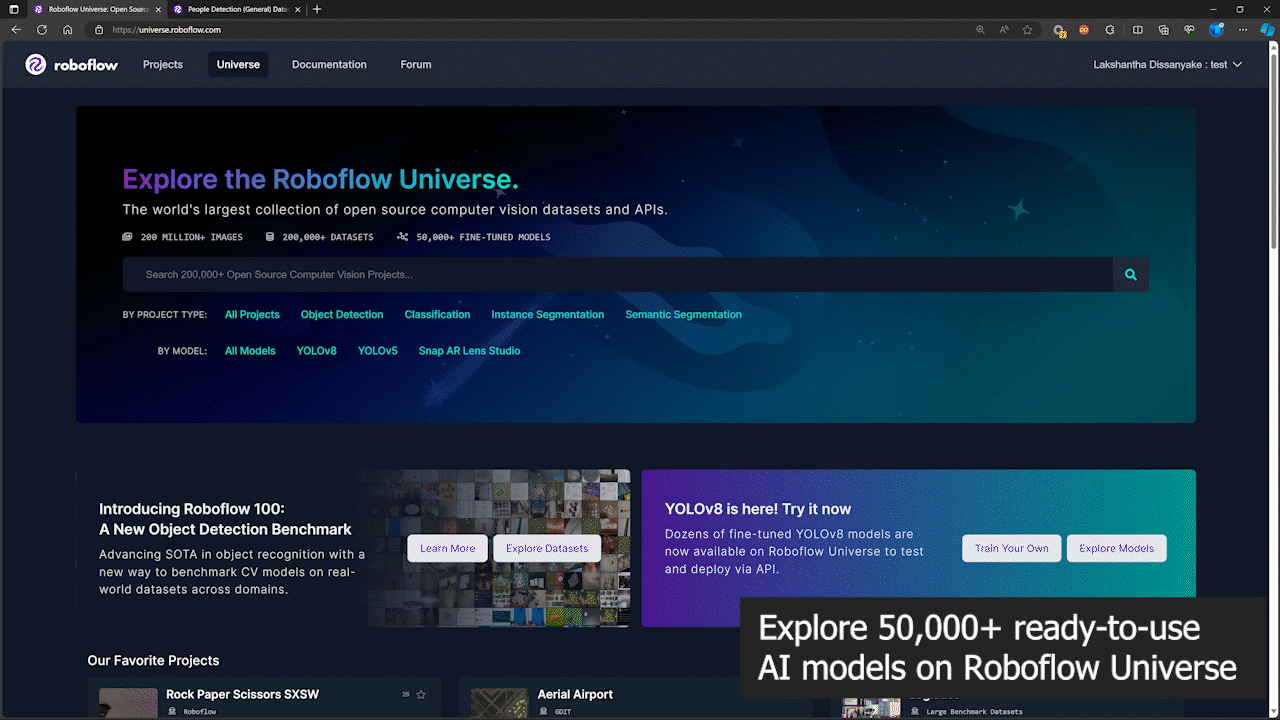This screenshot has height=720, width=1280.
Task: Close the Roboflow Universe tab
Action: tap(158, 9)
